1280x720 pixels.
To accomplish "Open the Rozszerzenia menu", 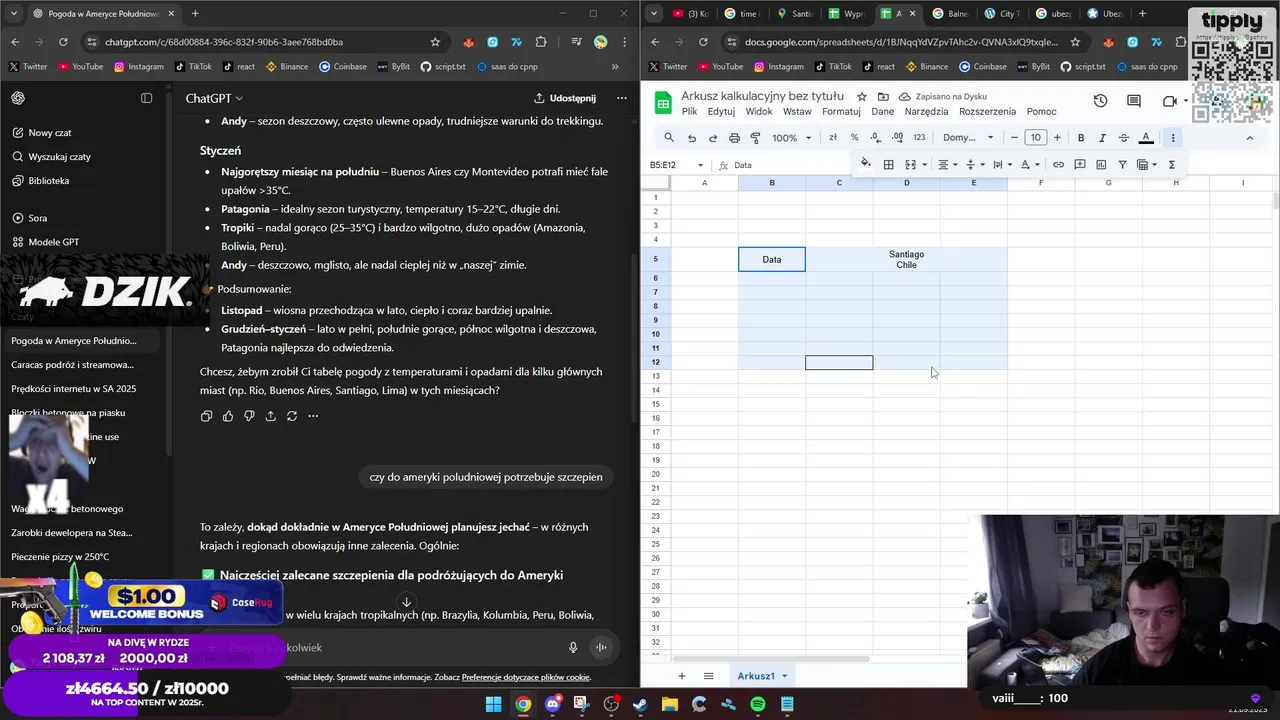I will pos(987,111).
